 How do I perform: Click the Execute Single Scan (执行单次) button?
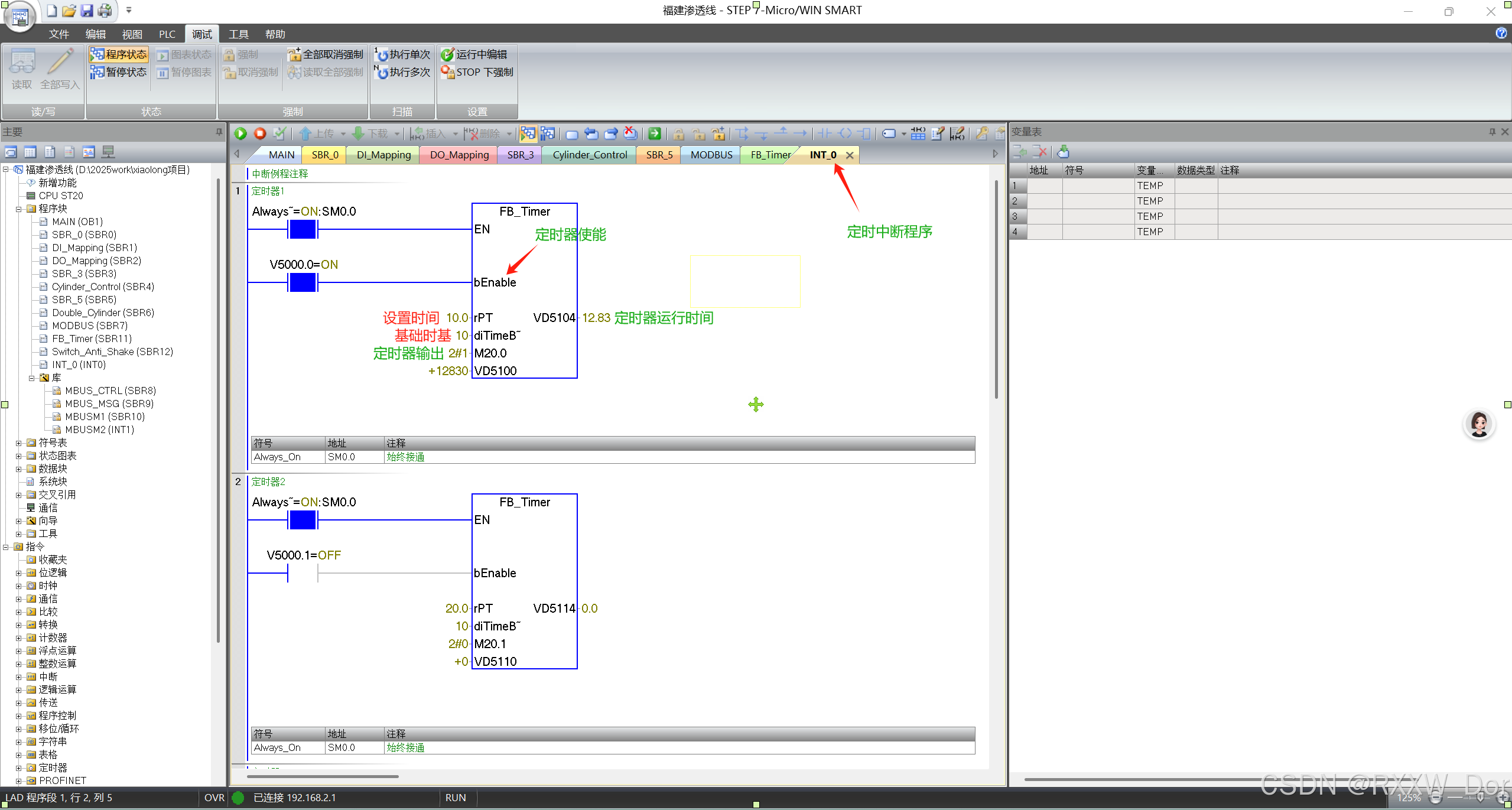(x=404, y=54)
